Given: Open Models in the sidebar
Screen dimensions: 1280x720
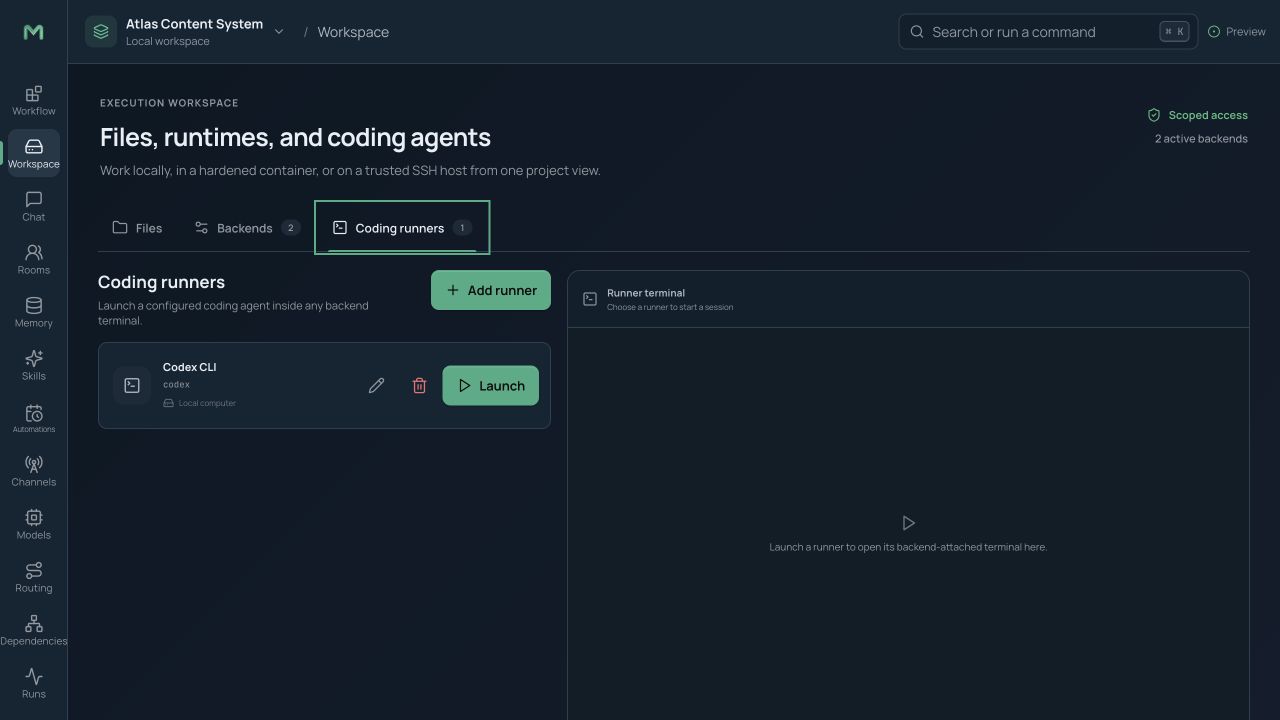Looking at the screenshot, I should pyautogui.click(x=33, y=524).
